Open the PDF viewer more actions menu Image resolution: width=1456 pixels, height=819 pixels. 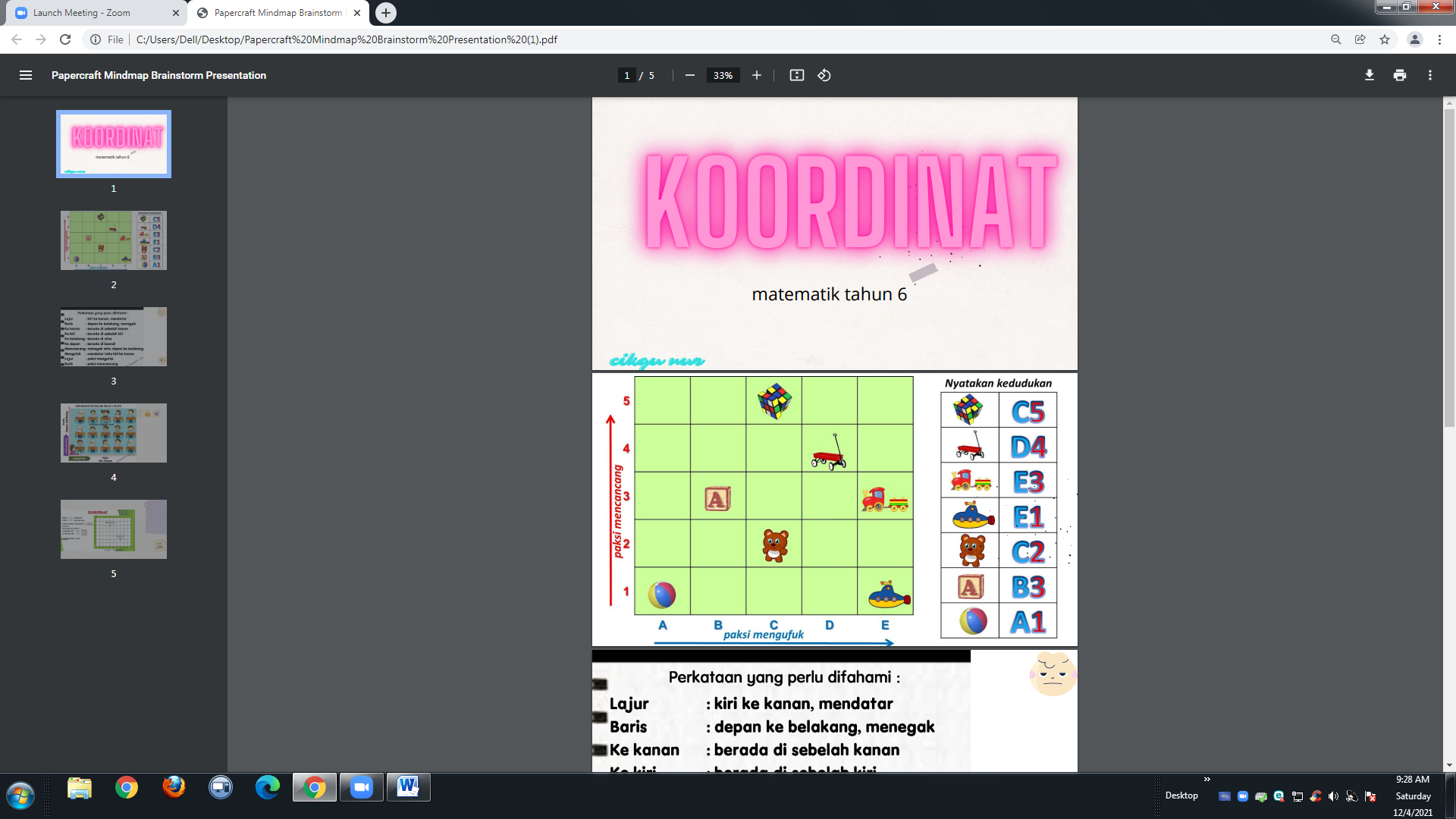[1429, 75]
